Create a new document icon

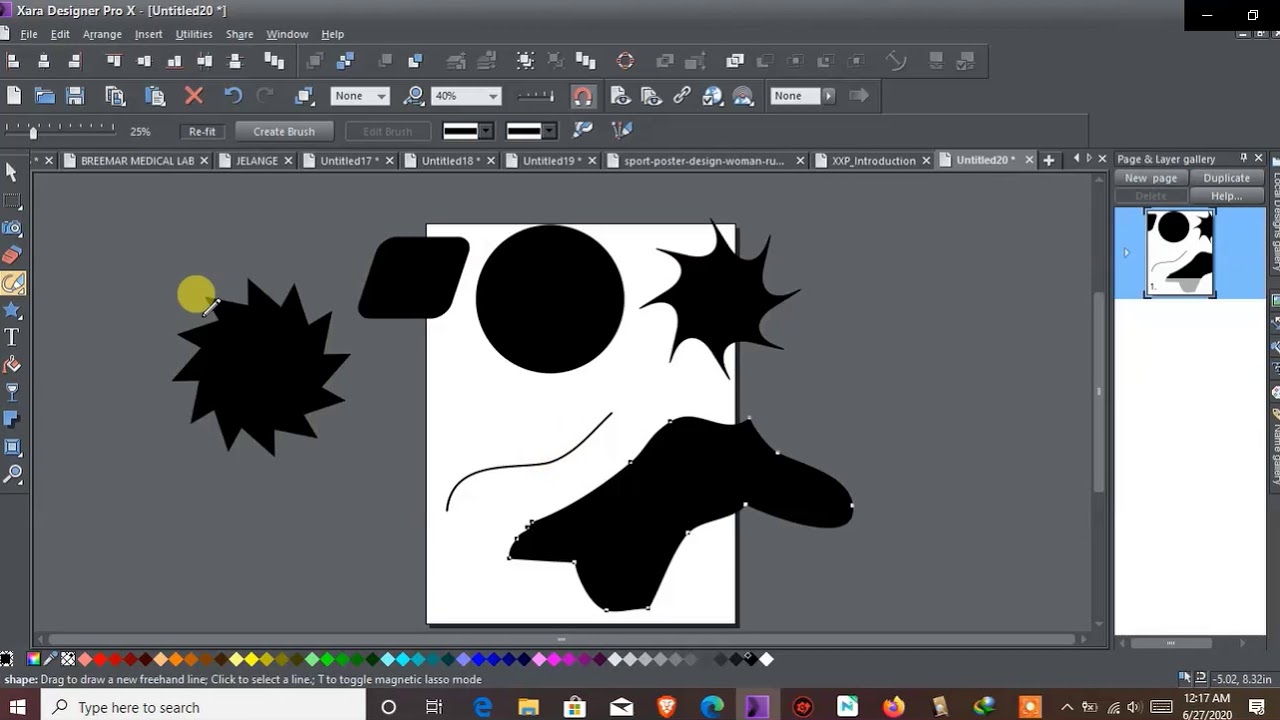13,96
